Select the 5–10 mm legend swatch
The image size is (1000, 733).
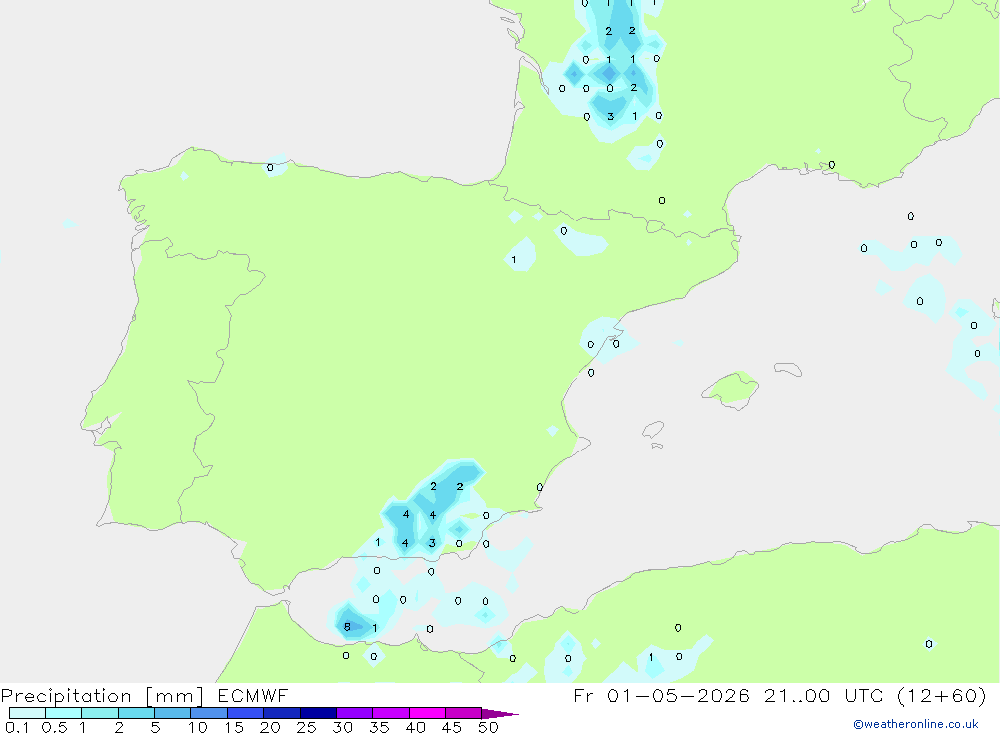pos(173,713)
